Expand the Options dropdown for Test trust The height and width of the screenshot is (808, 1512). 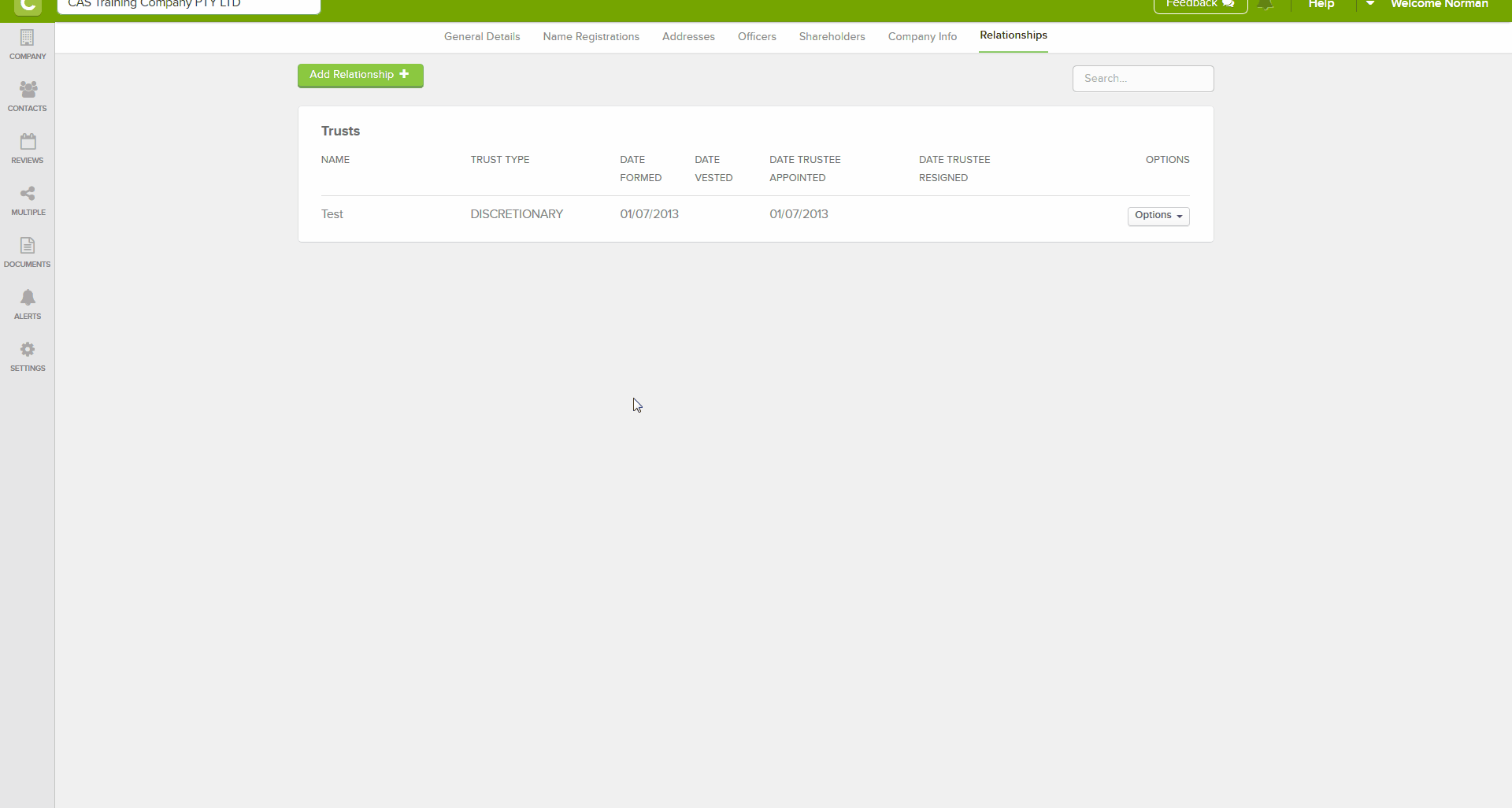[x=1158, y=216]
